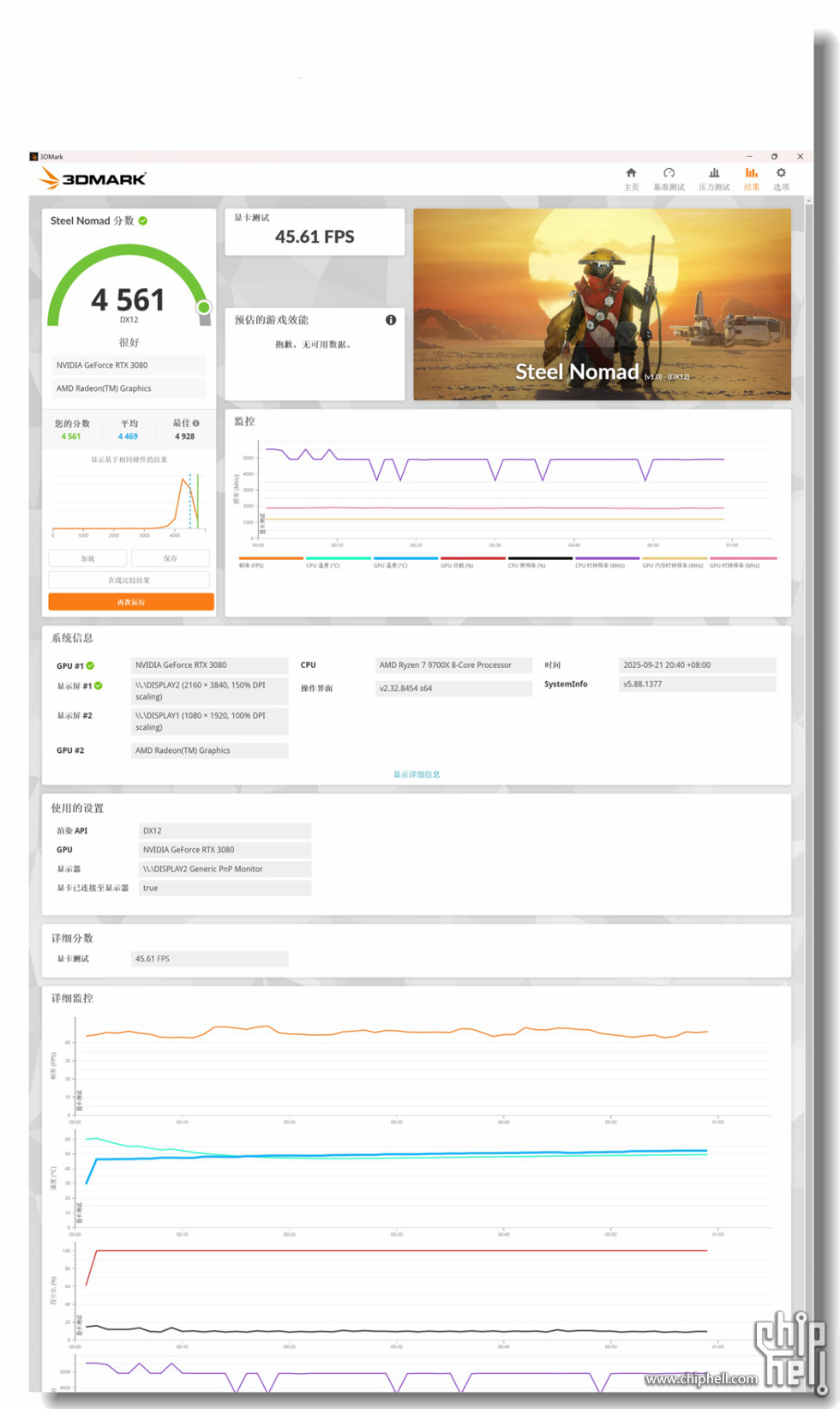The height and width of the screenshot is (1409, 840).
Task: Click the small 3DMark icon in the title bar
Action: [33, 157]
